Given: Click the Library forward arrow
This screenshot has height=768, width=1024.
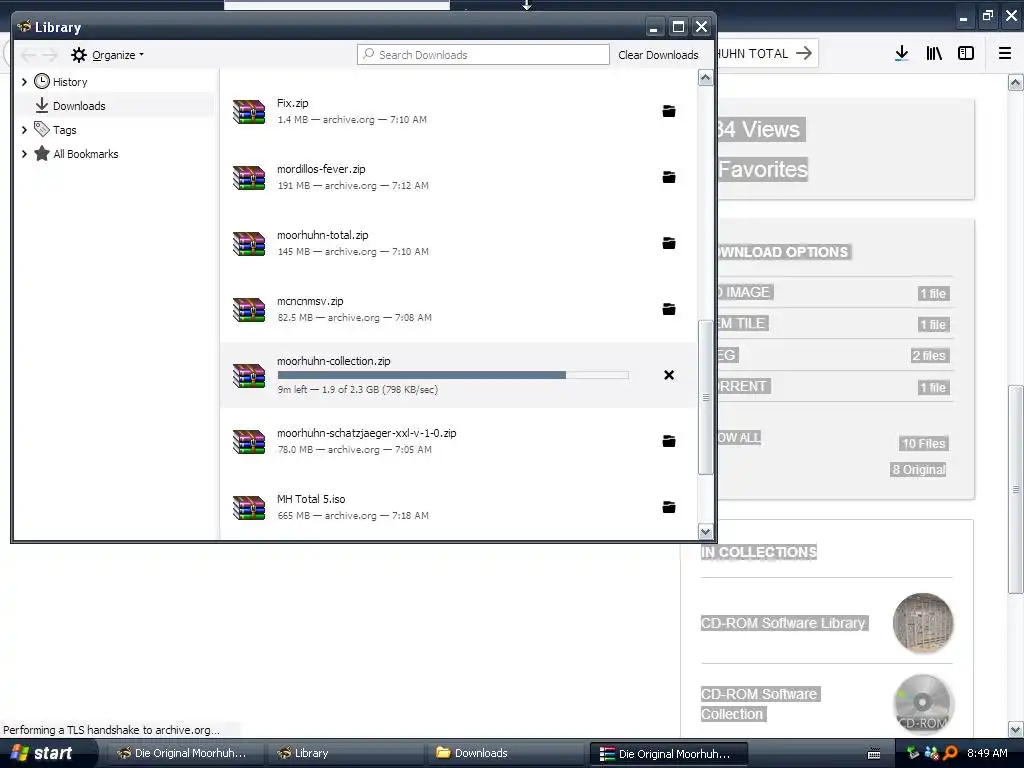Looking at the screenshot, I should point(50,55).
